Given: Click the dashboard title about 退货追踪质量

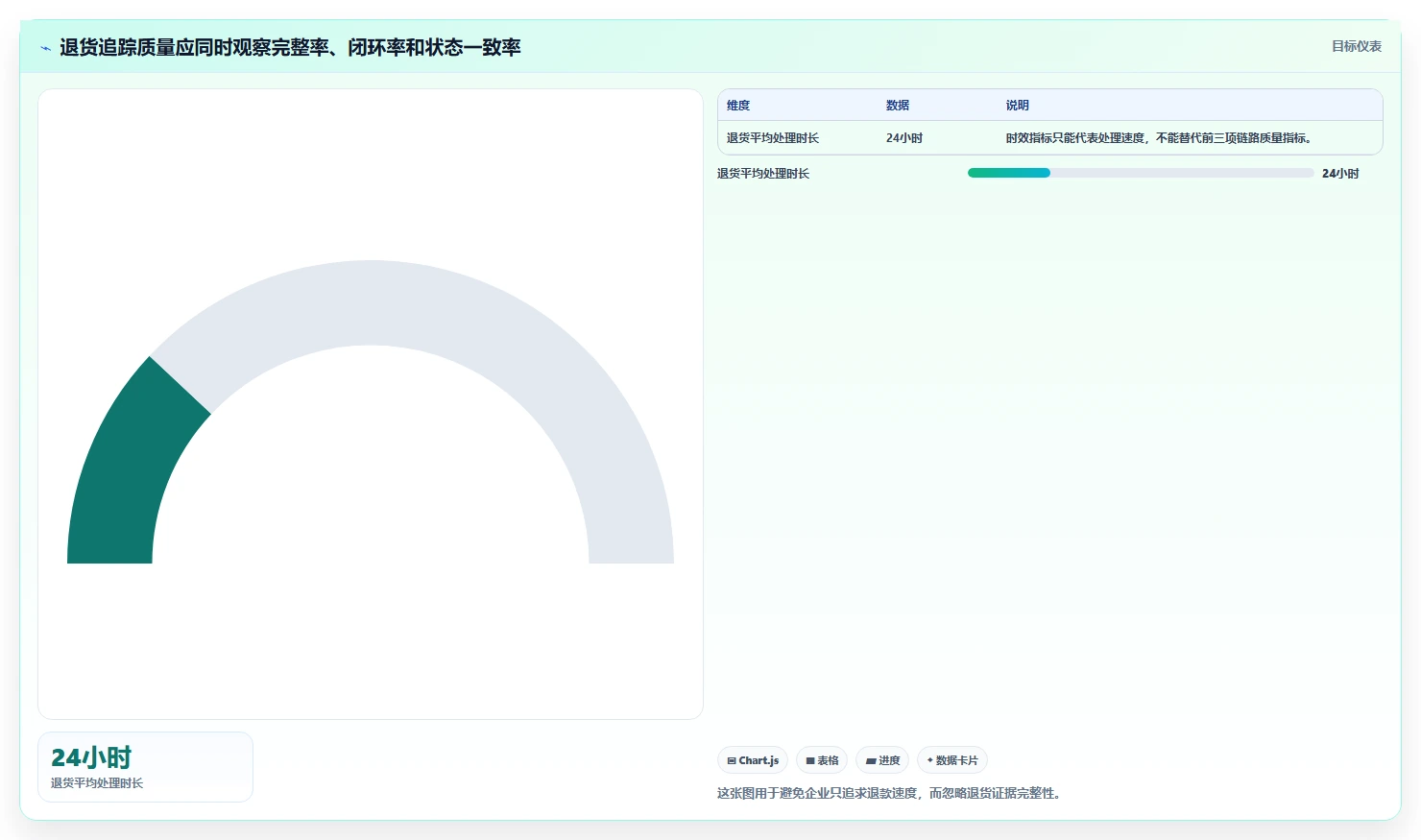Looking at the screenshot, I should (x=290, y=47).
